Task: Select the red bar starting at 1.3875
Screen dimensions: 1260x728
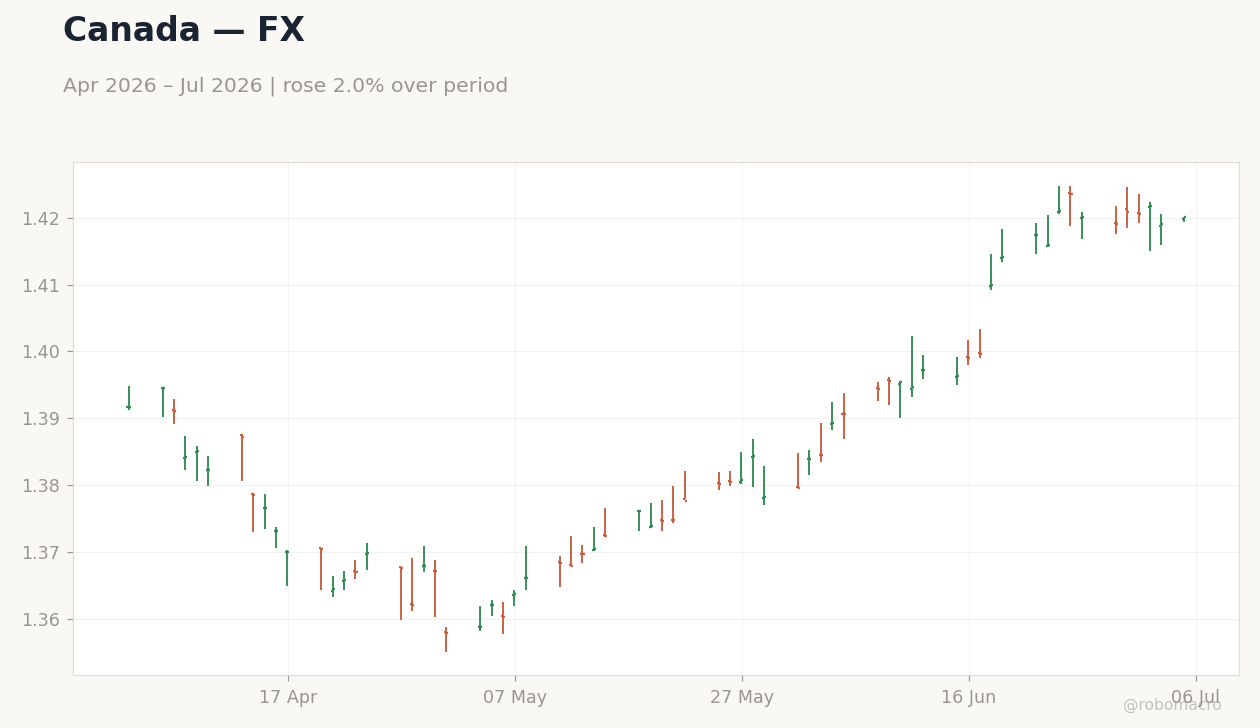Action: tap(242, 457)
